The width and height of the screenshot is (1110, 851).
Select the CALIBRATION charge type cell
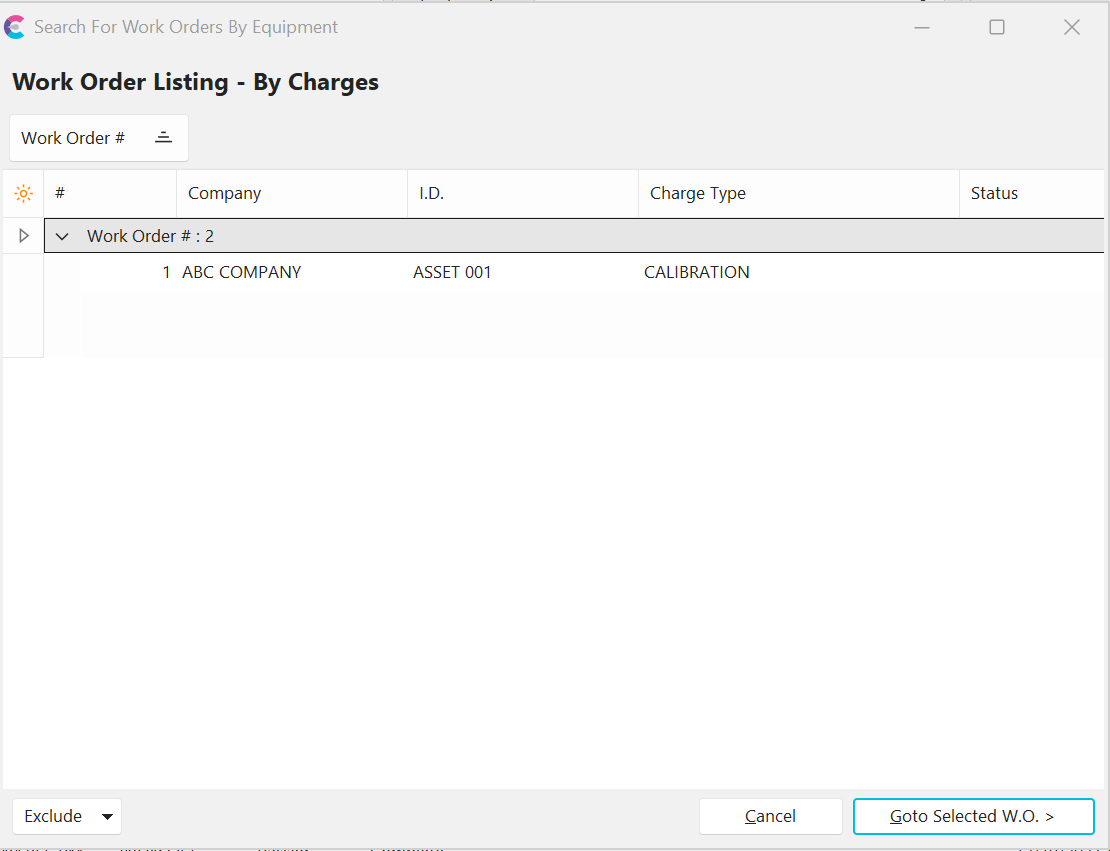tap(696, 272)
